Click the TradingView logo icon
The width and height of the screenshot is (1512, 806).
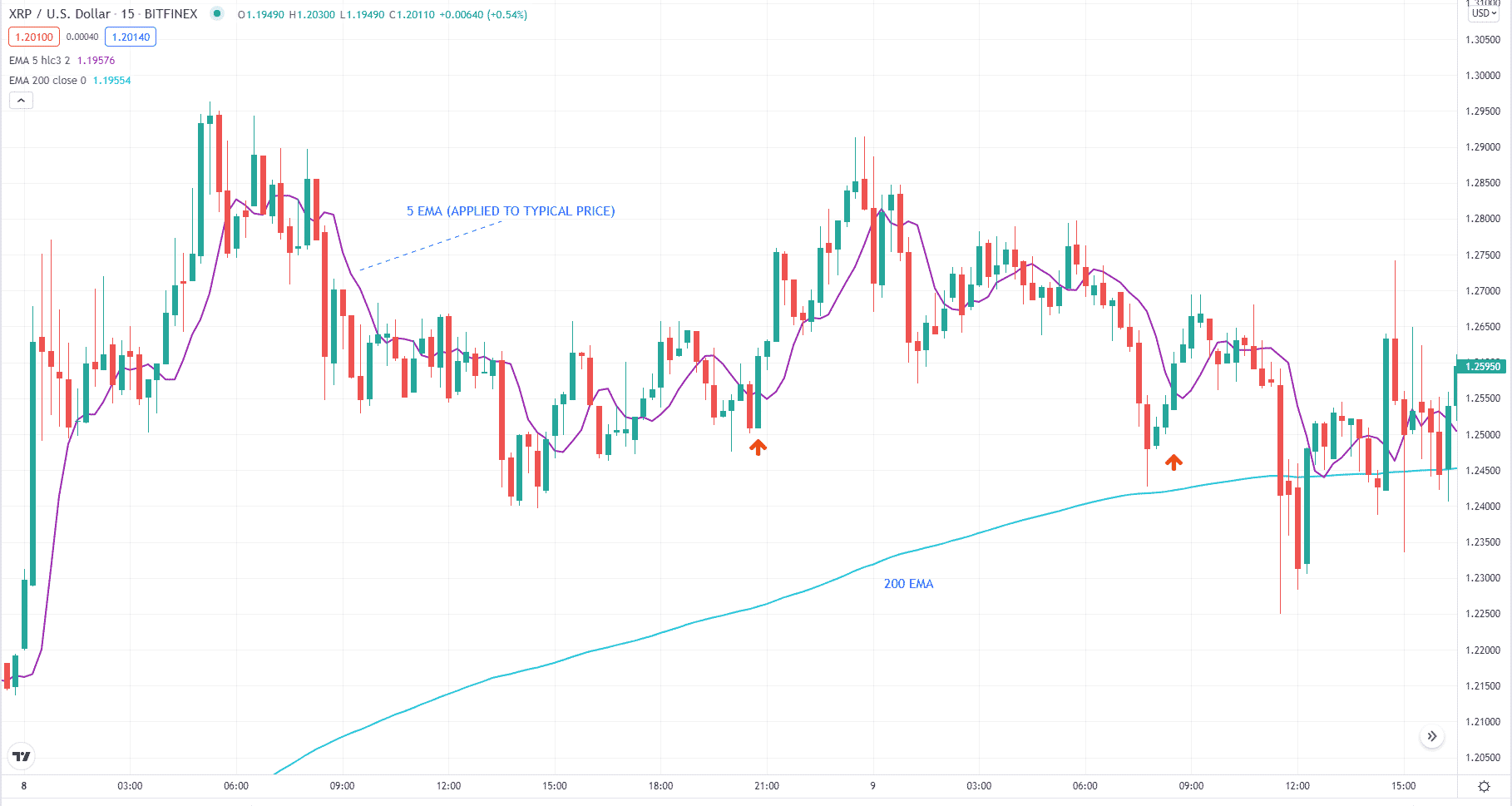pyautogui.click(x=22, y=756)
